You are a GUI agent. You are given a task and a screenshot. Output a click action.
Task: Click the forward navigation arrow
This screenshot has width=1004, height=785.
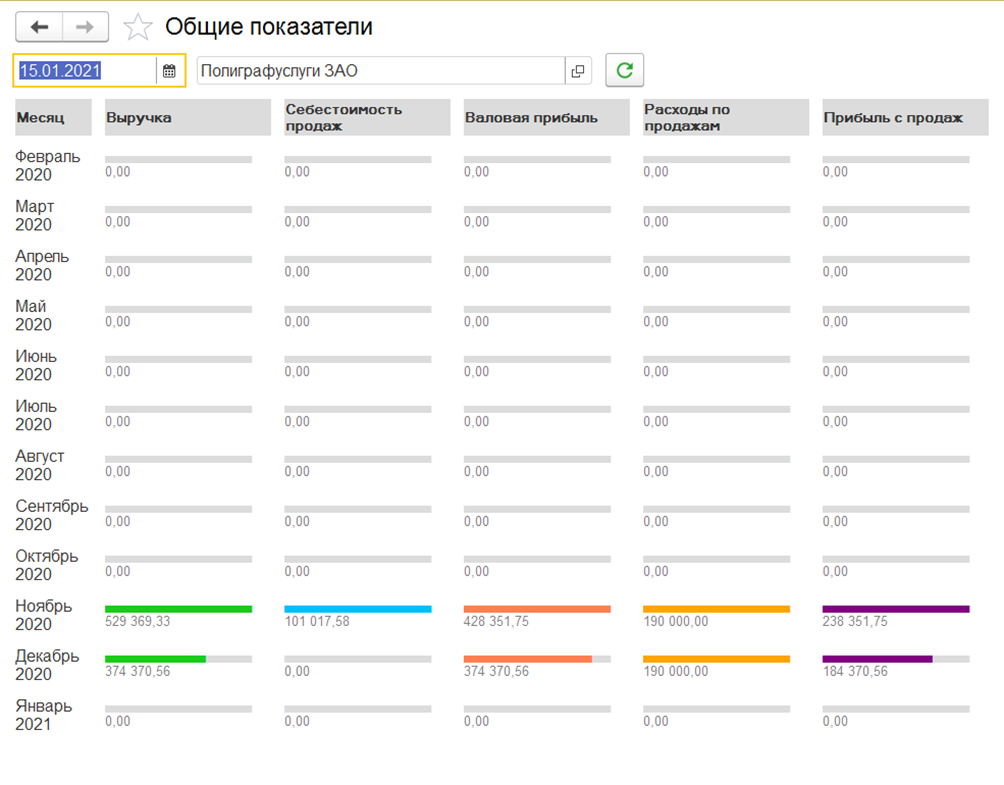pyautogui.click(x=85, y=27)
